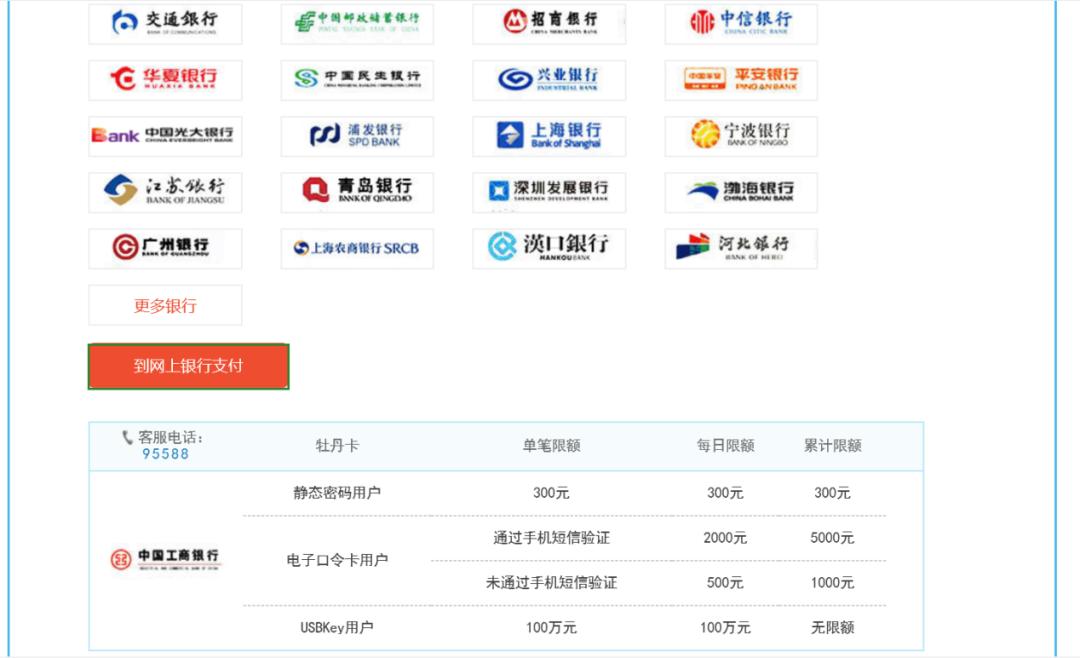Image resolution: width=1080 pixels, height=658 pixels.
Task: Choose Bank of Shanghai logo
Action: point(551,136)
